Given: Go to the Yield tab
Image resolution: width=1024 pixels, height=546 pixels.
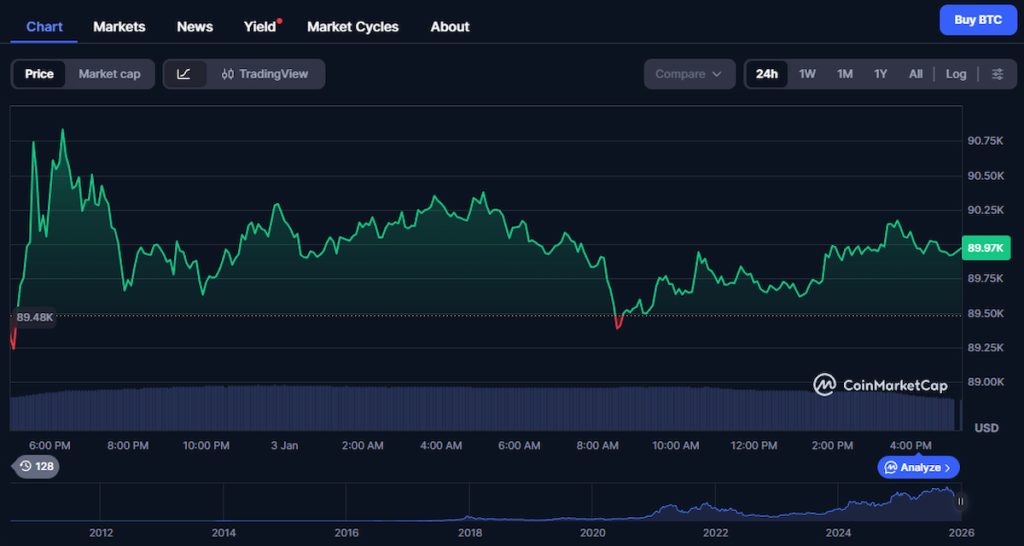Looking at the screenshot, I should (260, 27).
